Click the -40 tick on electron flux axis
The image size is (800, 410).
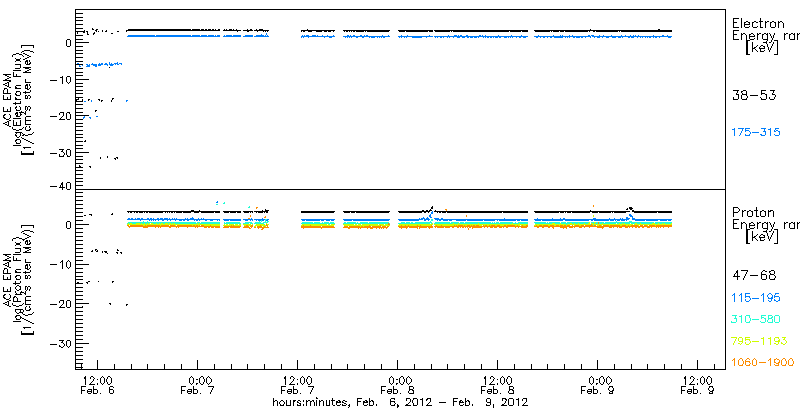(61, 186)
